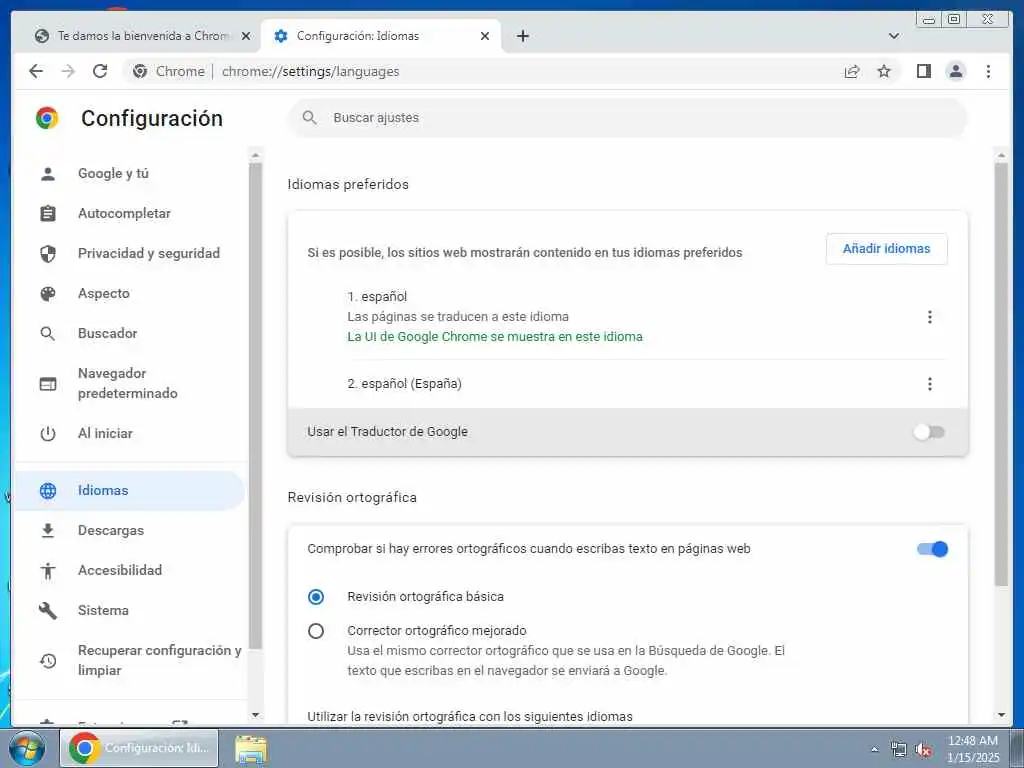Image resolution: width=1024 pixels, height=768 pixels.
Task: Click the Descargas download icon
Action: [x=48, y=531]
